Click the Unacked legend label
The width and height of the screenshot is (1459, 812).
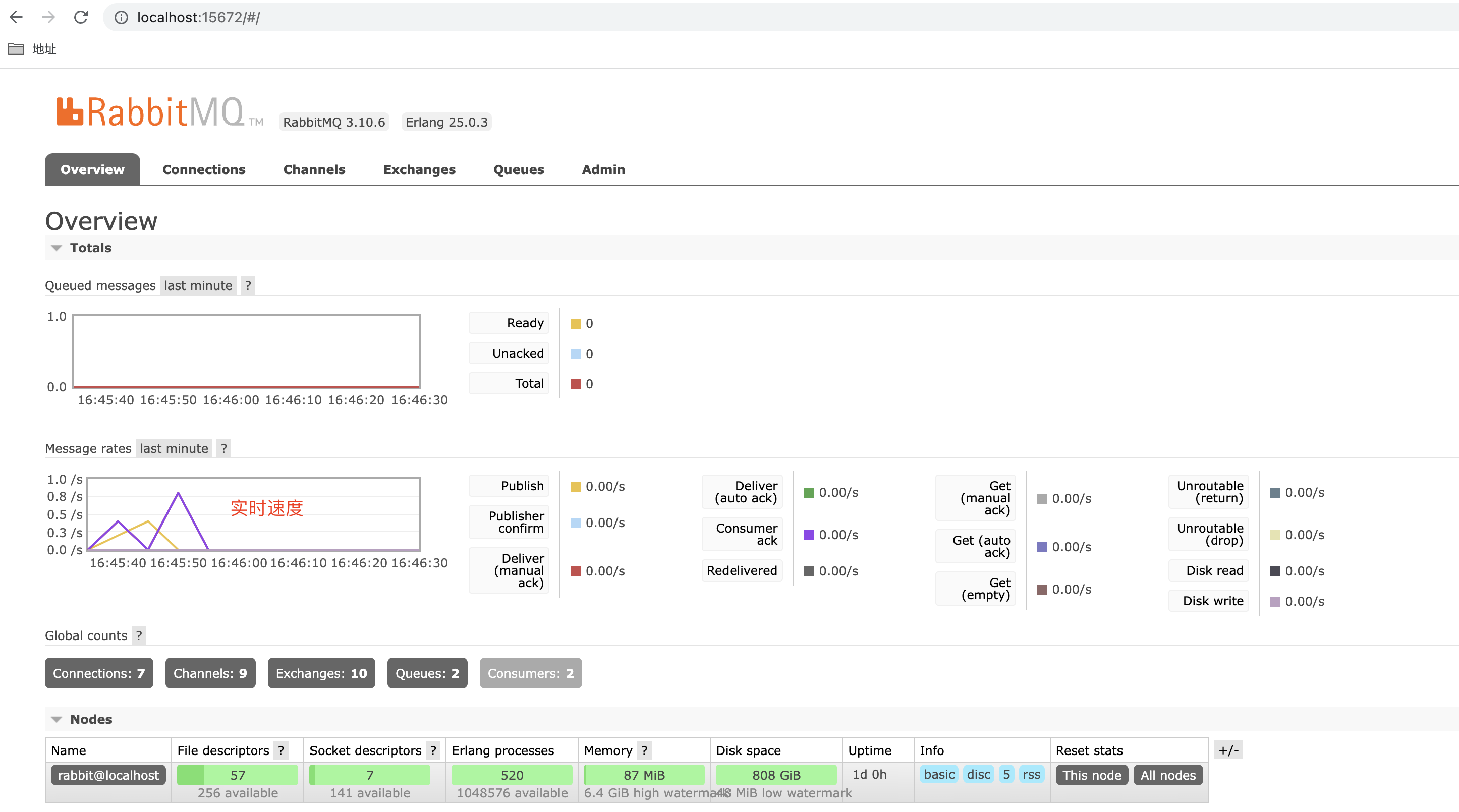(x=509, y=354)
